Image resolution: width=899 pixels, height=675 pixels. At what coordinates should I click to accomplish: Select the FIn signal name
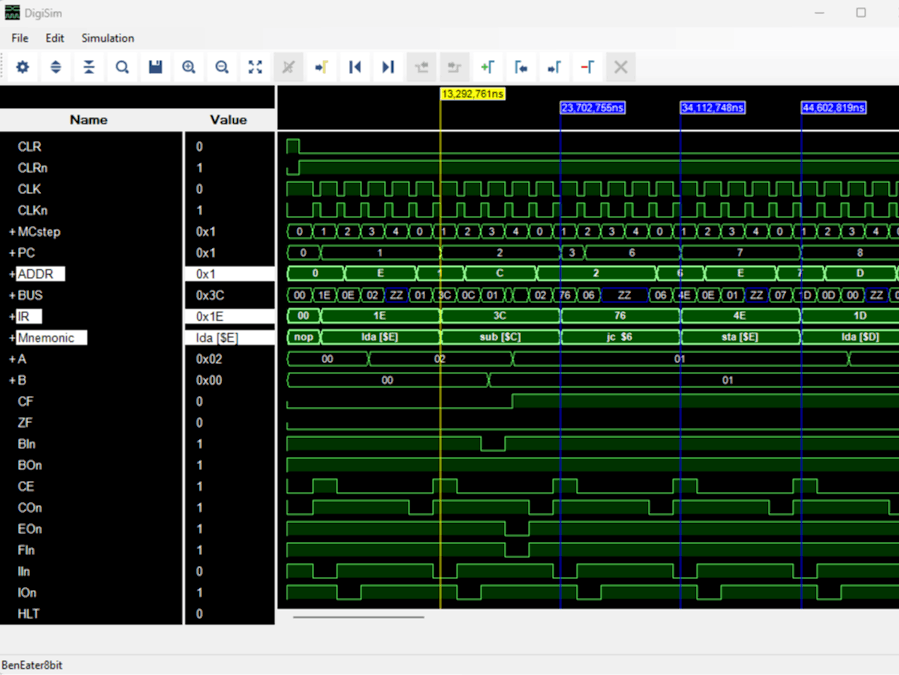pos(26,550)
